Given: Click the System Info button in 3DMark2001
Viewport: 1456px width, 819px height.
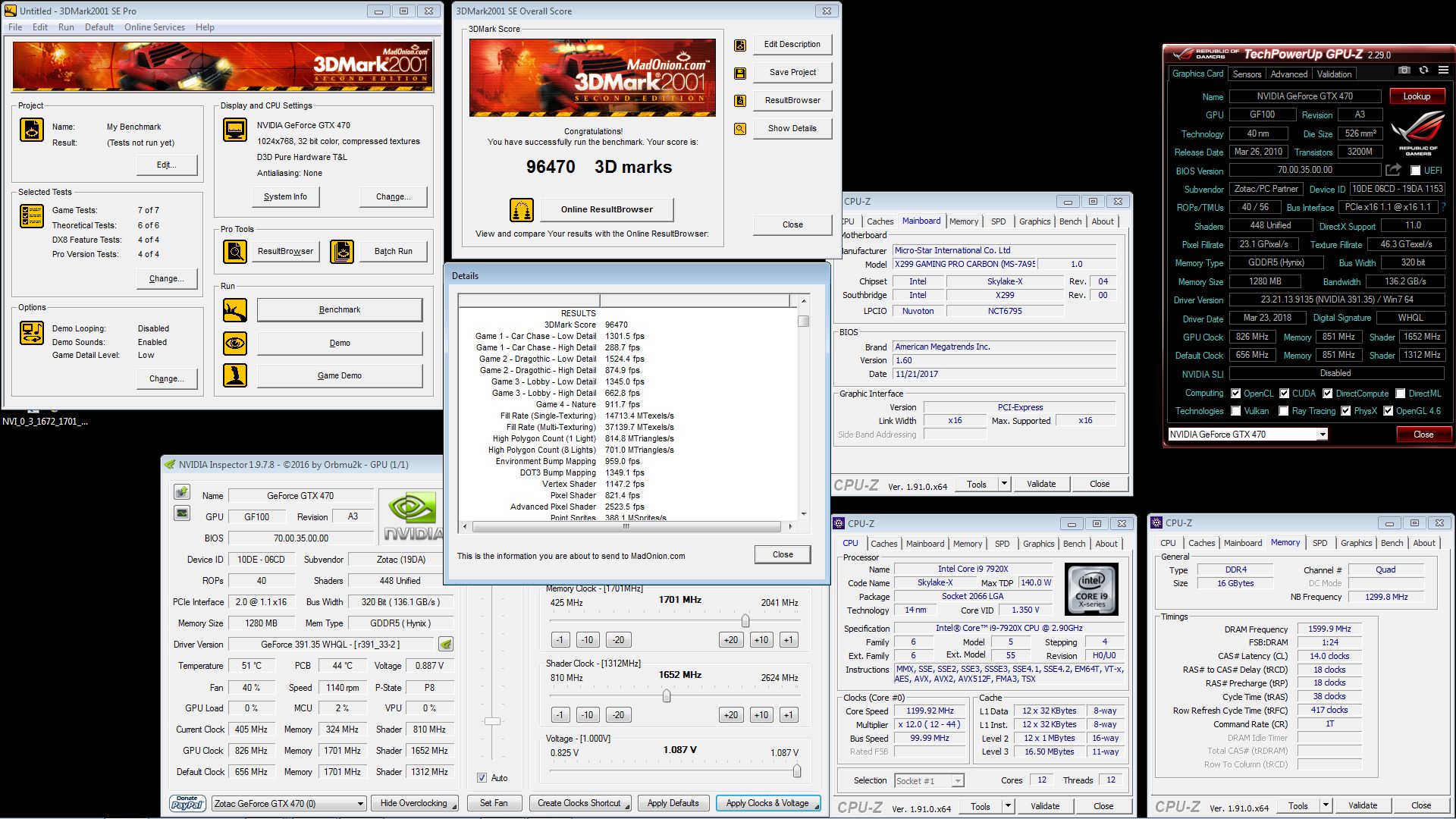Looking at the screenshot, I should 285,196.
